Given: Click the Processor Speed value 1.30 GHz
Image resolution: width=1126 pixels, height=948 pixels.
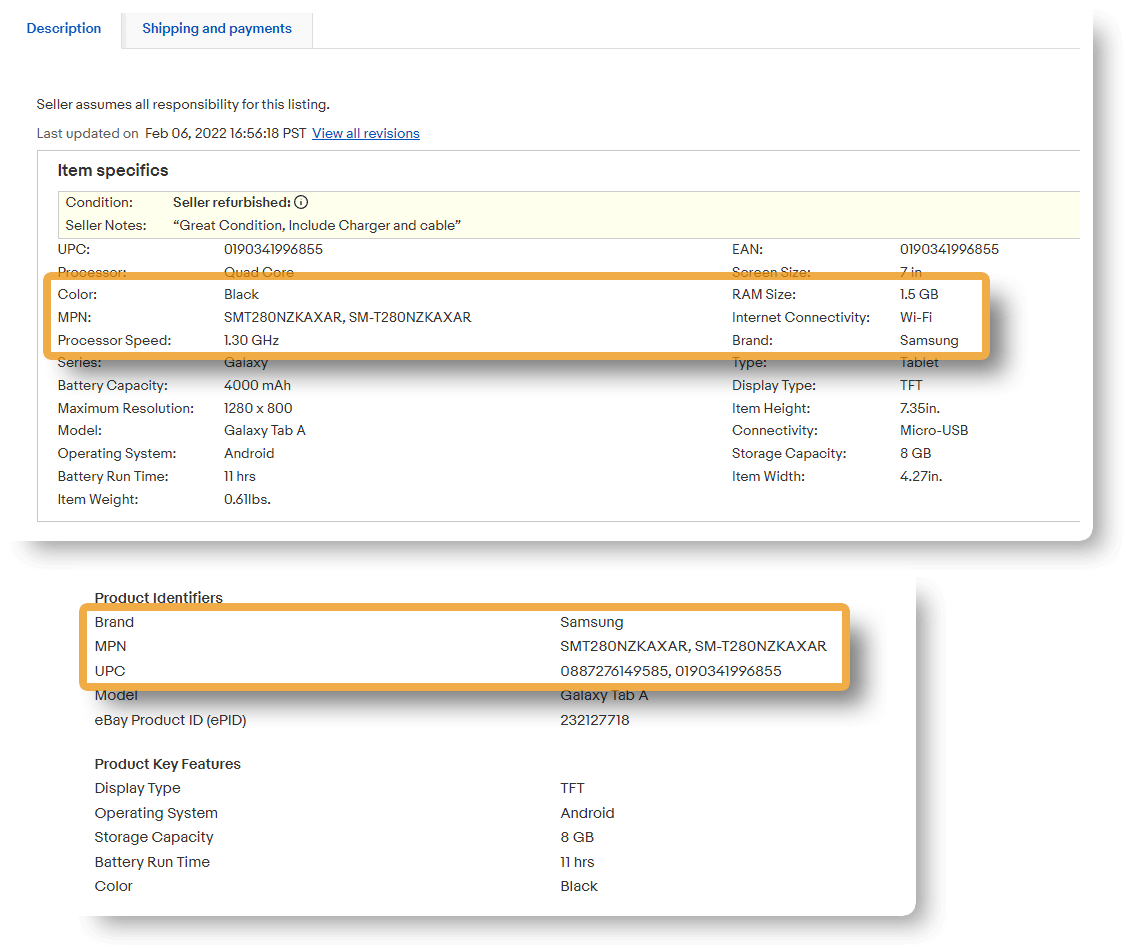Looking at the screenshot, I should (x=251, y=340).
